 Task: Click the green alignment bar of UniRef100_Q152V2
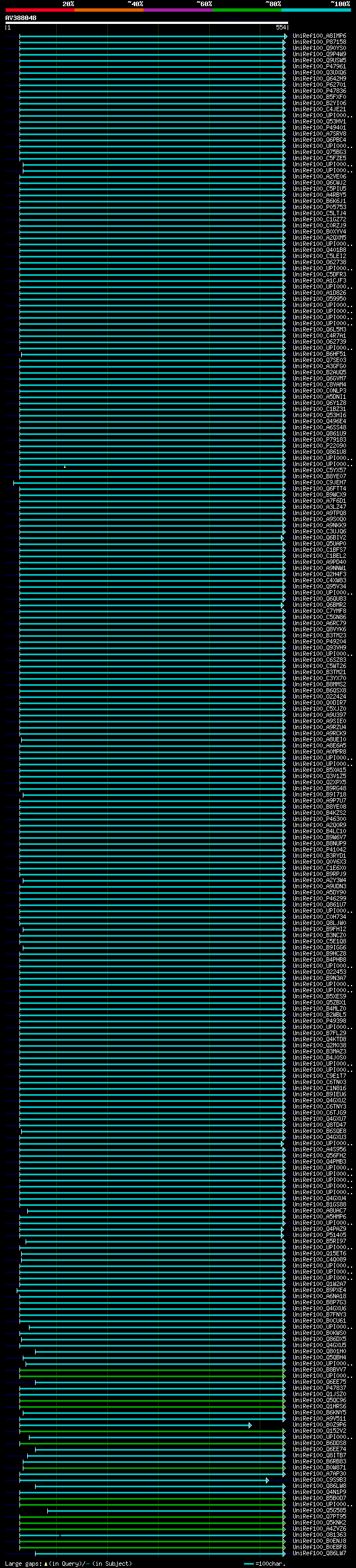(x=152, y=1431)
